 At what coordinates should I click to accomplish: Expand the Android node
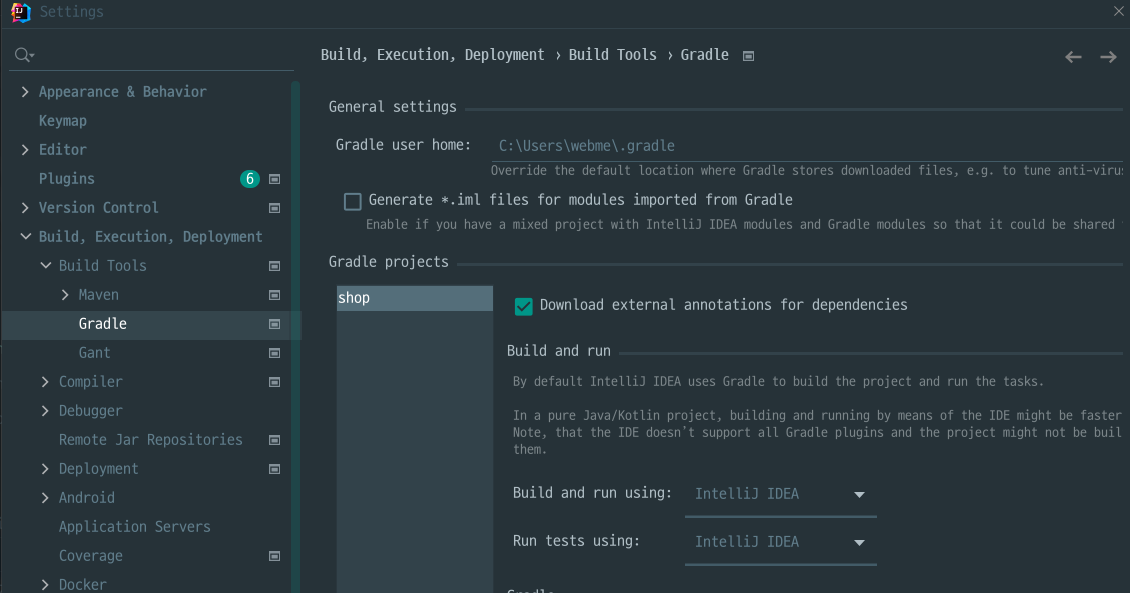(x=45, y=498)
